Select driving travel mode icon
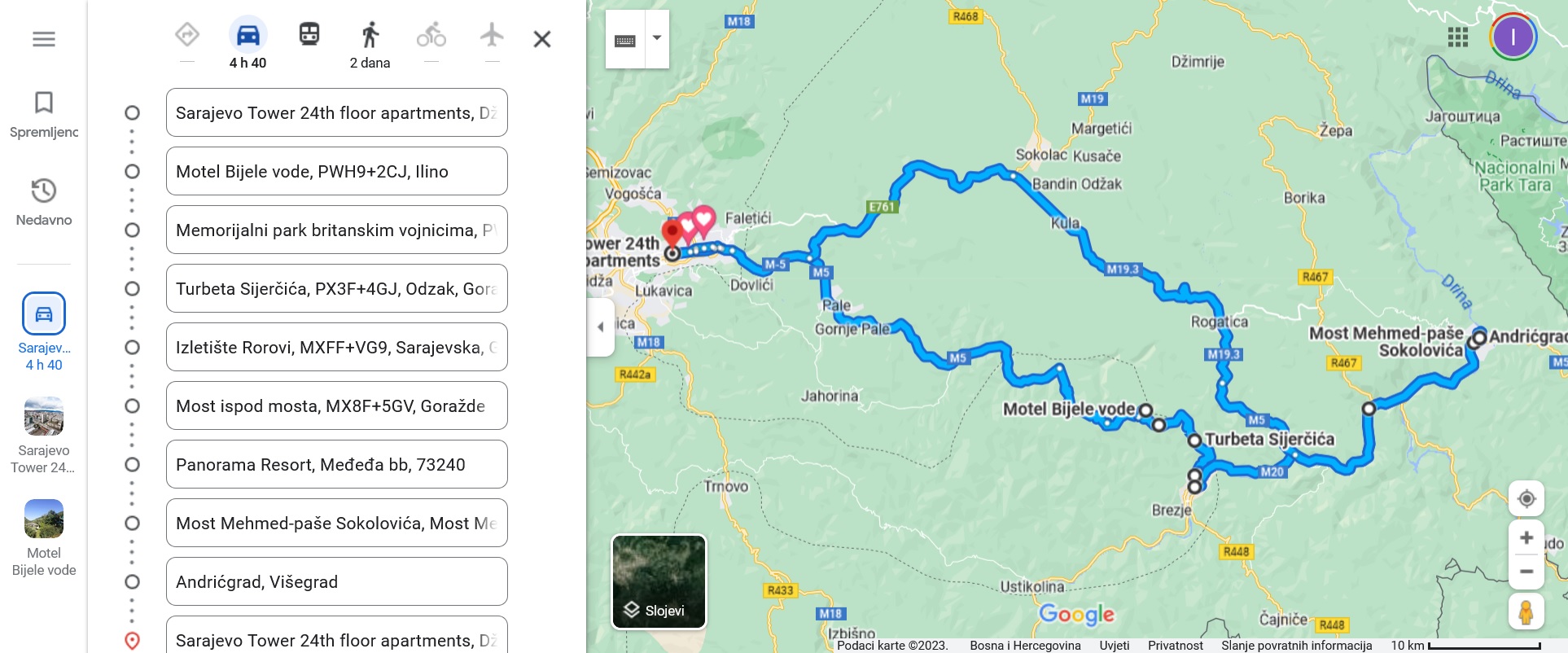The width and height of the screenshot is (1568, 653). coord(247,35)
